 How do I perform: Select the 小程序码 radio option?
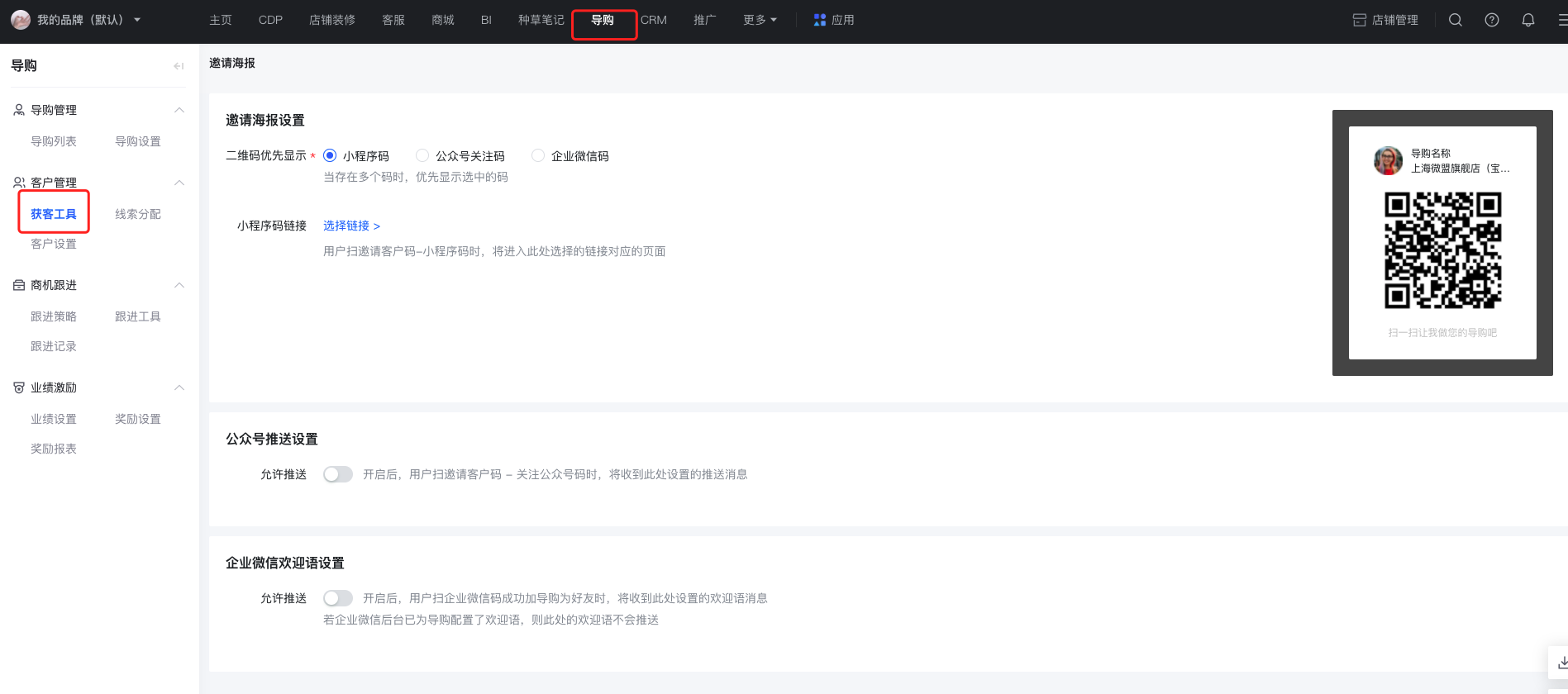pos(330,155)
